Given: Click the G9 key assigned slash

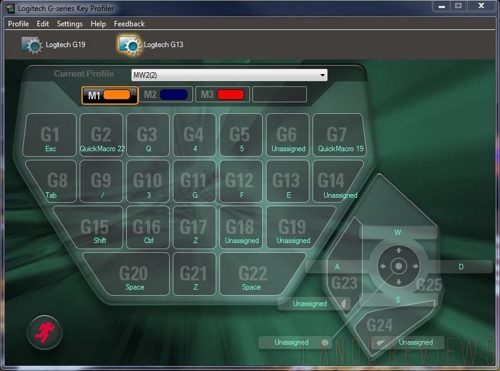Looking at the screenshot, I should point(101,182).
